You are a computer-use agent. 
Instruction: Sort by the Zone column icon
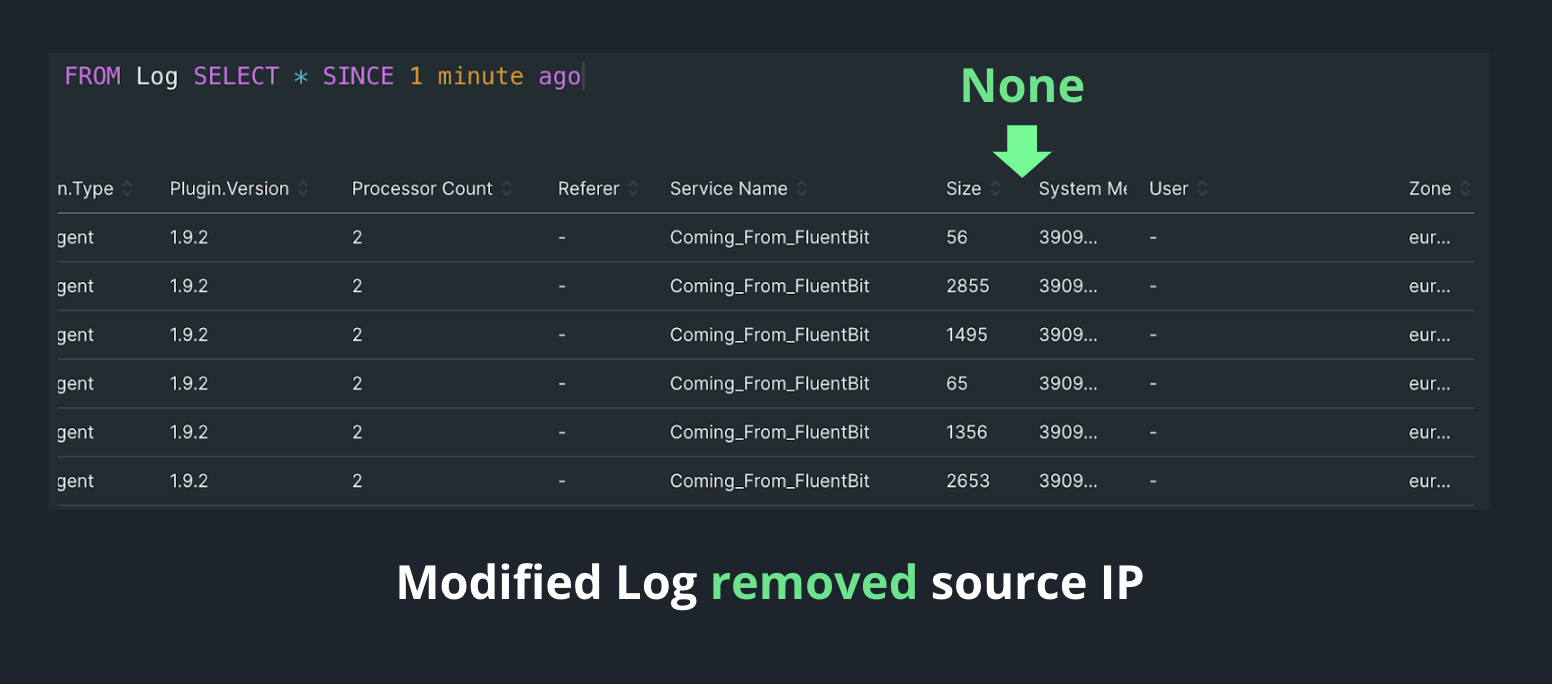coord(1465,189)
